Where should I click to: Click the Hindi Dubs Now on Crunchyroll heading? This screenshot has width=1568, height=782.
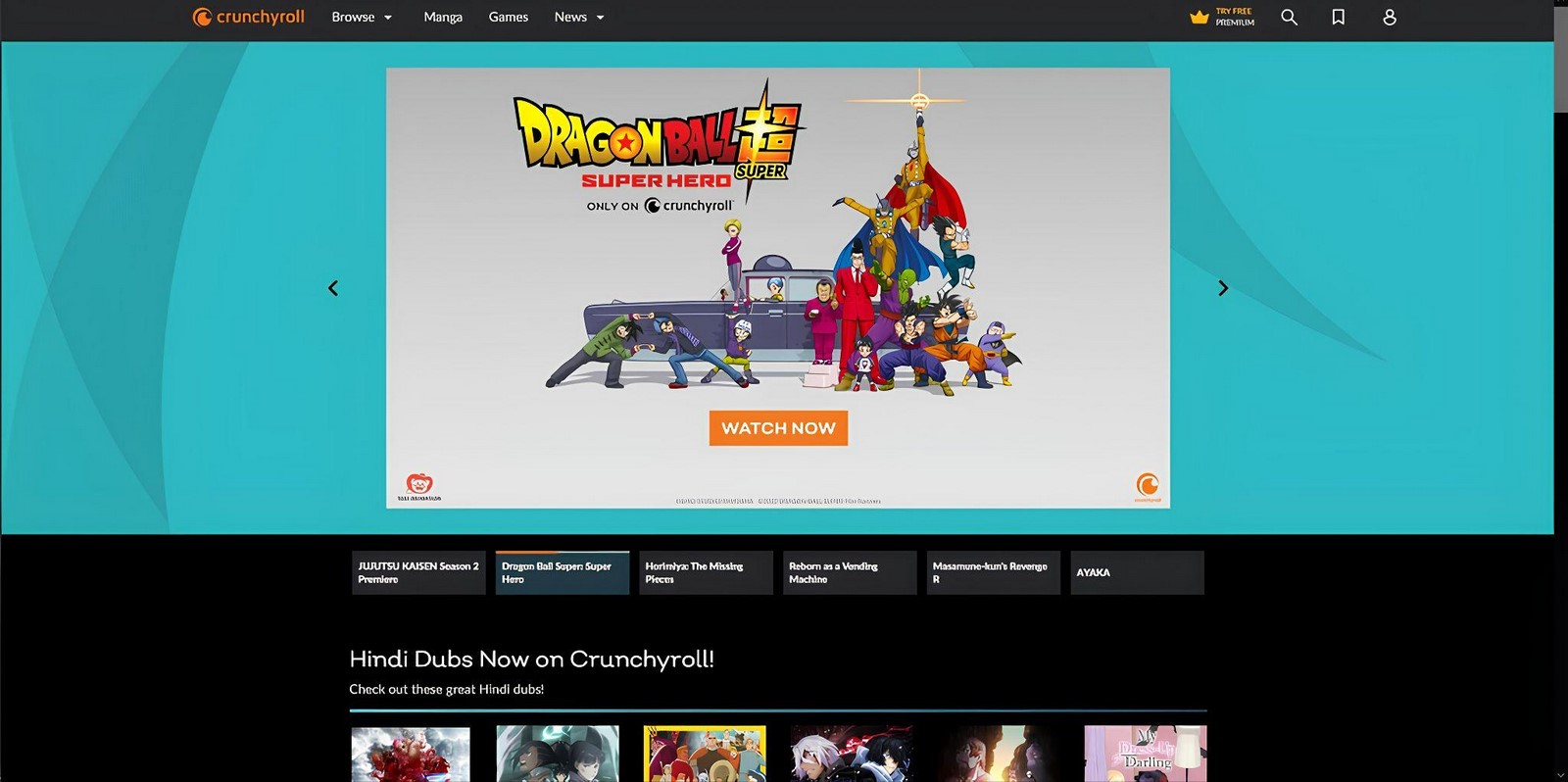pyautogui.click(x=532, y=659)
